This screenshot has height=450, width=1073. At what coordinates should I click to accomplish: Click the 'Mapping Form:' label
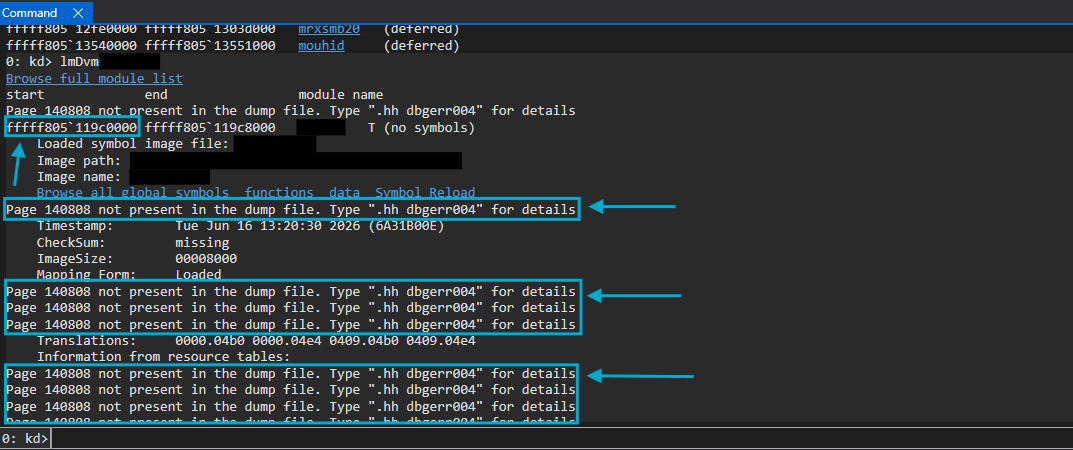(x=86, y=274)
